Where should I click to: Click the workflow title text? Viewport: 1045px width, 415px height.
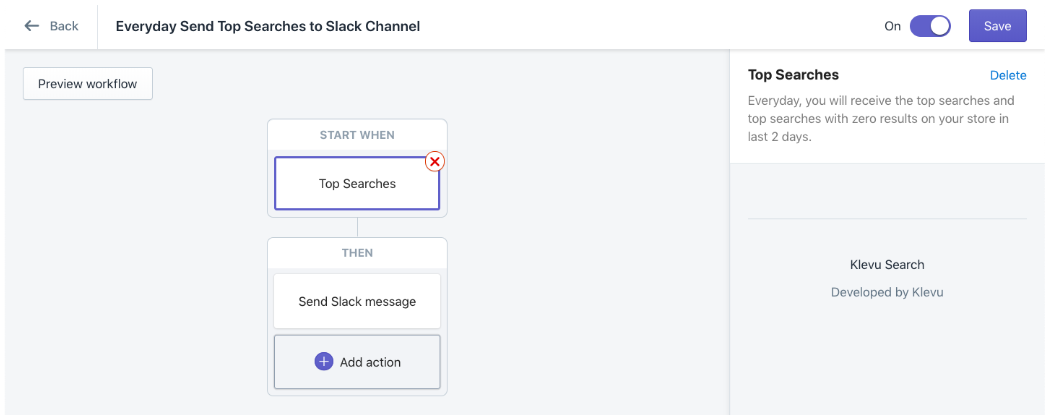tap(268, 26)
